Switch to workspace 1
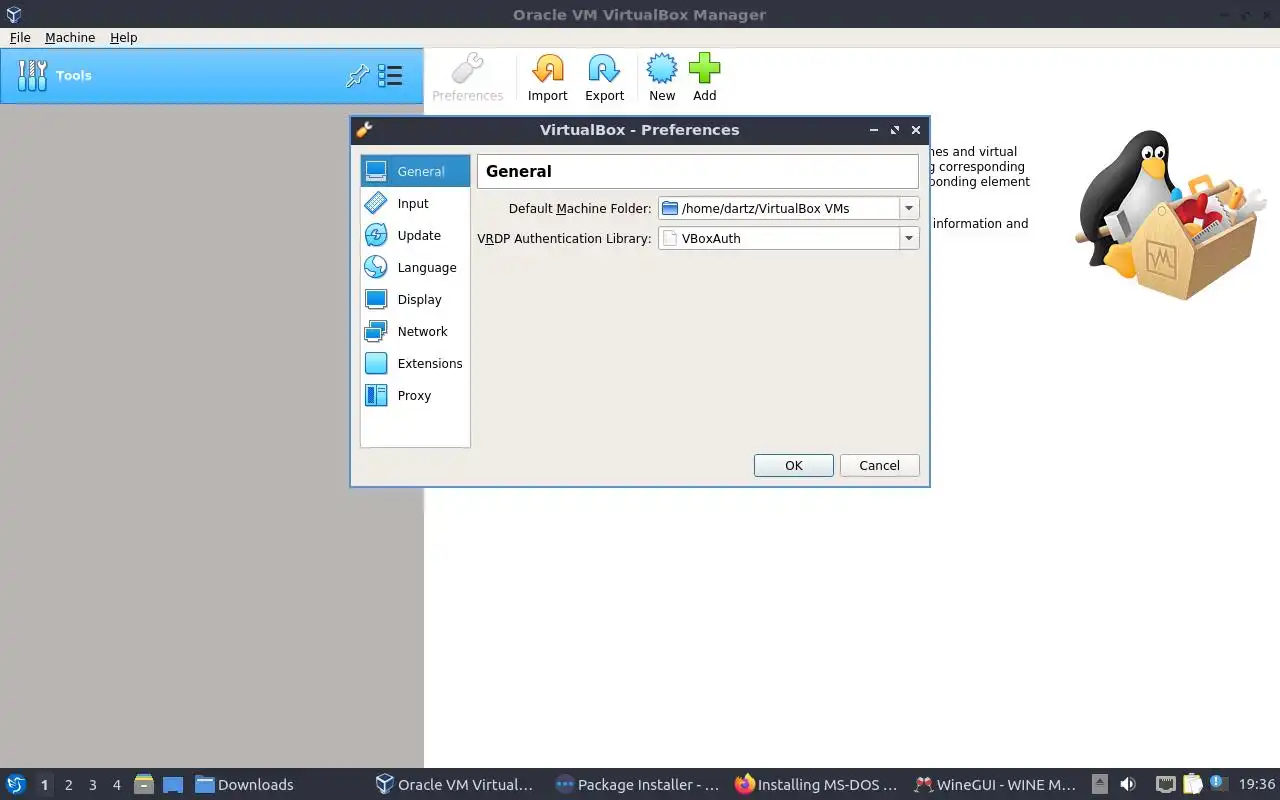This screenshot has width=1280, height=800. (44, 785)
